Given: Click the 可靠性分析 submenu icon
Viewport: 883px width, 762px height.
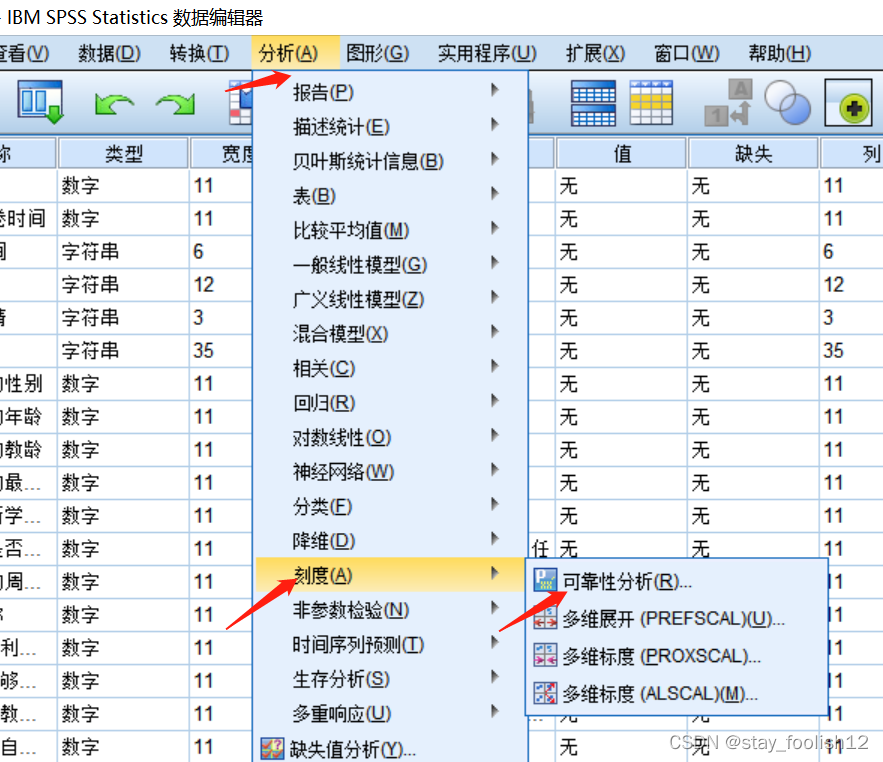Looking at the screenshot, I should (x=545, y=580).
